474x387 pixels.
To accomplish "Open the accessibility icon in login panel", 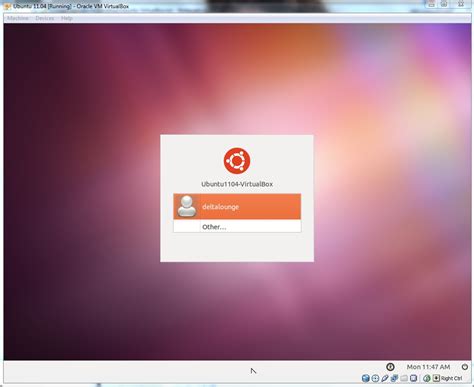I will point(390,367).
